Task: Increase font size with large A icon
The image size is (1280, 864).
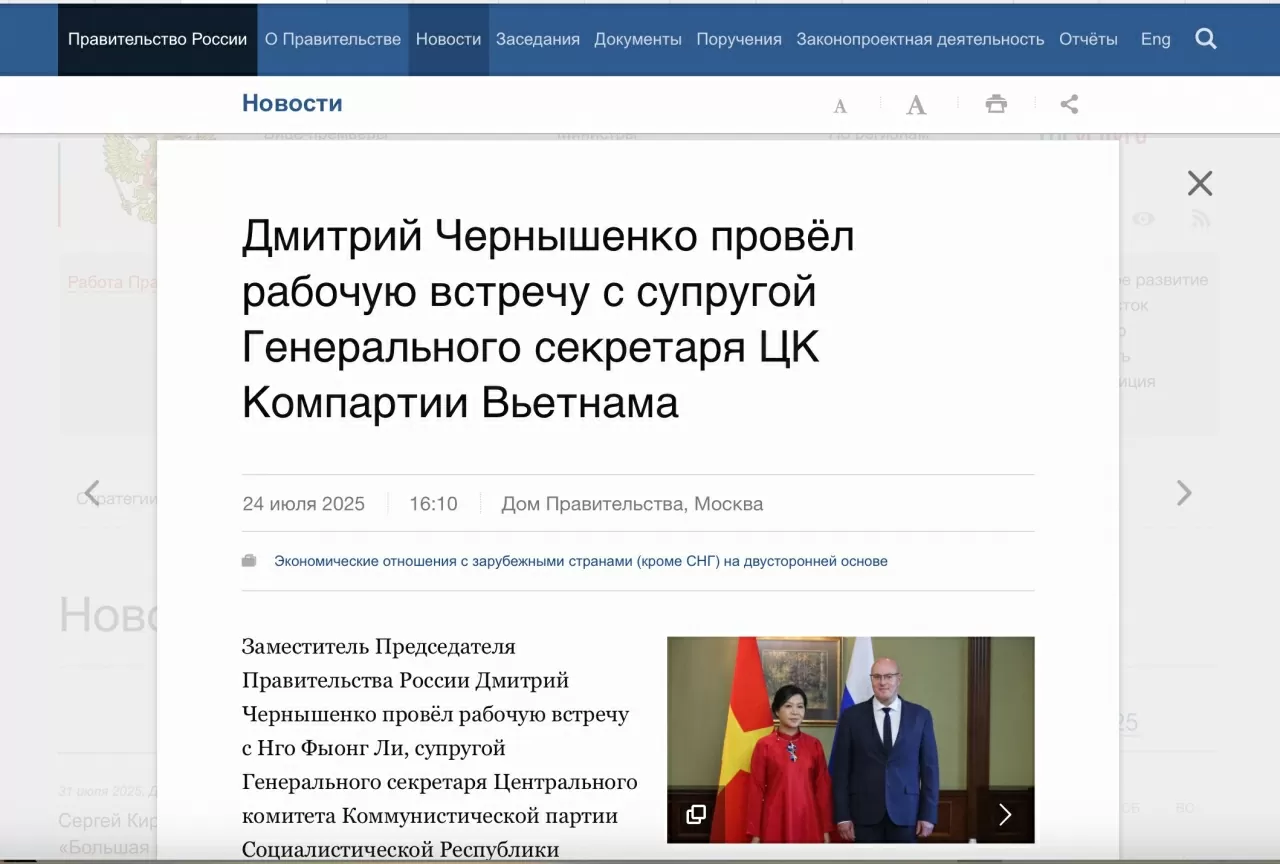Action: 916,104
